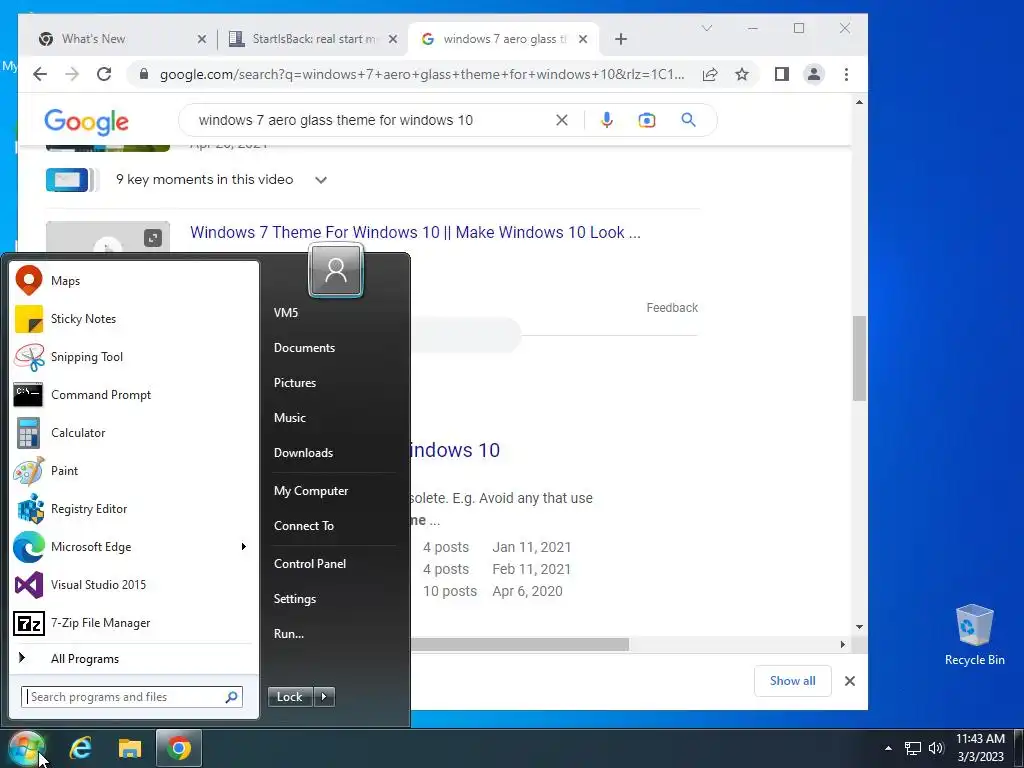The image size is (1024, 768).
Task: Click Connect To in Start menu
Action: [x=304, y=526]
